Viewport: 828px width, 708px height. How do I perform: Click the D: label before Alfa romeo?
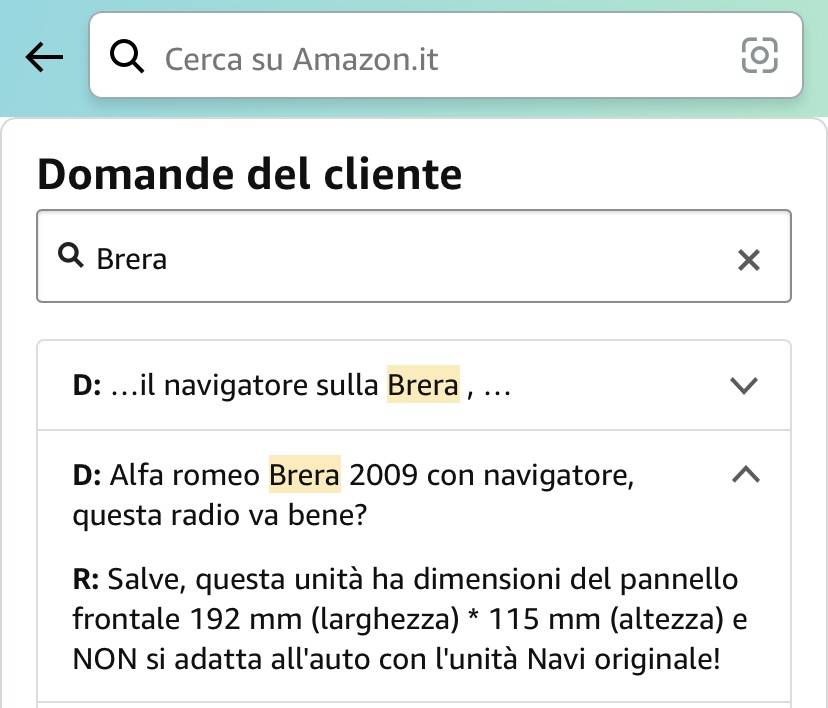[87, 475]
